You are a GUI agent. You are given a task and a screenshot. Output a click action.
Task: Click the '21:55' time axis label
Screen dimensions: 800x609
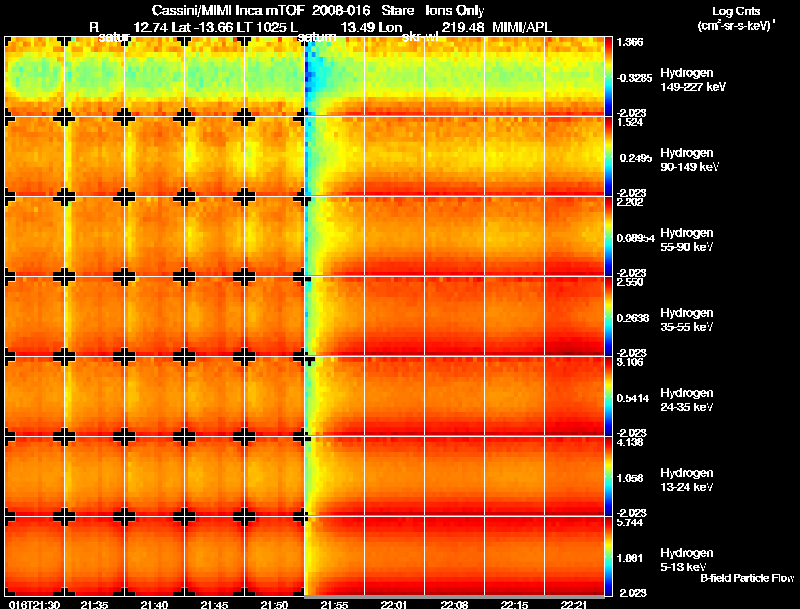pyautogui.click(x=334, y=604)
